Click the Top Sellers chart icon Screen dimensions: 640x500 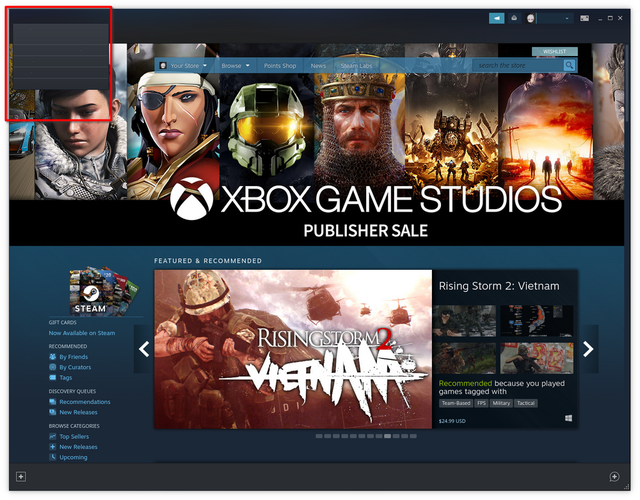pos(53,436)
